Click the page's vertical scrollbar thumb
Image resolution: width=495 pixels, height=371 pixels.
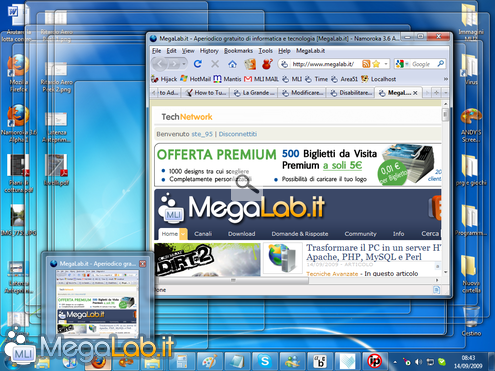click(445, 115)
